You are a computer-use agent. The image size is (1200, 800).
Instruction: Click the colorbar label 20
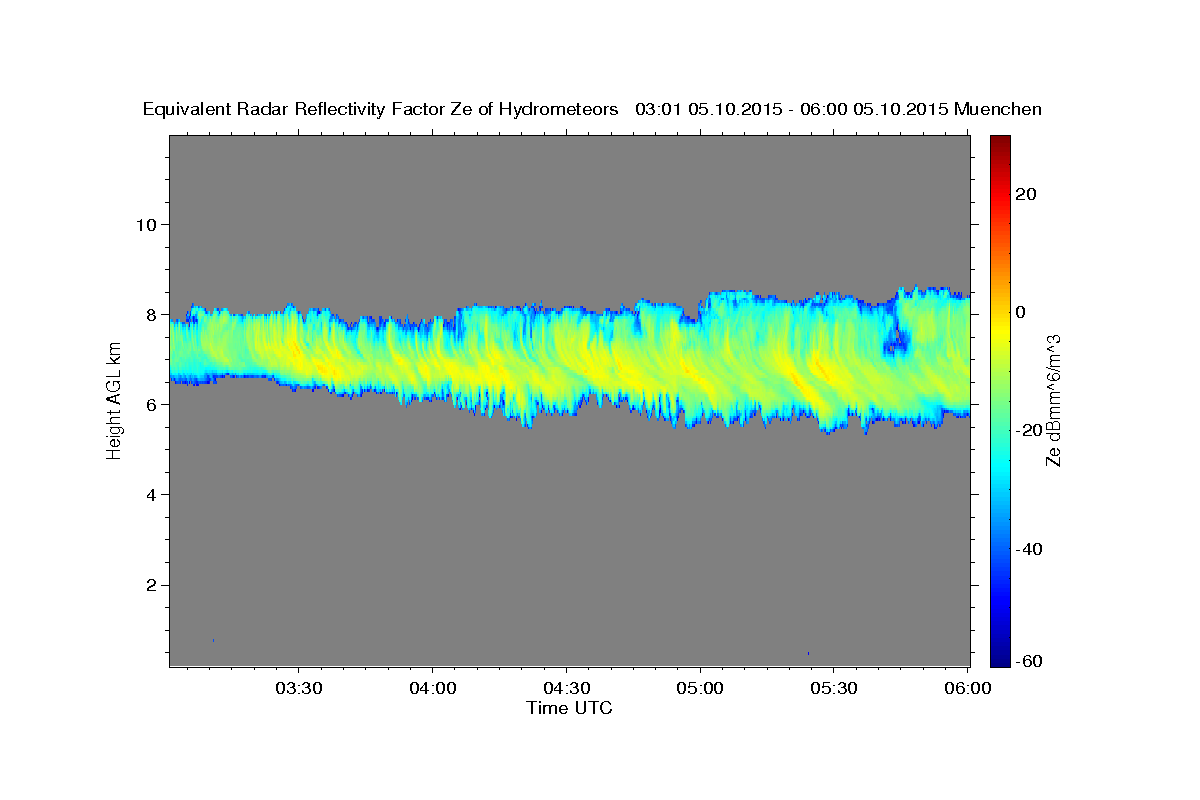click(1025, 194)
